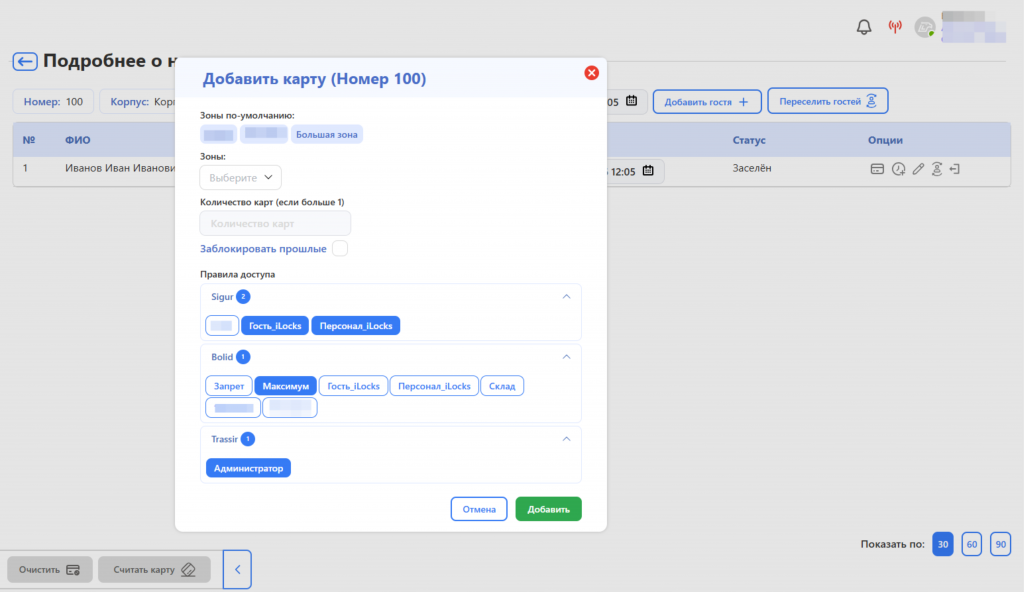Select the Bolid 'Гость_iLocks' rule
1024x592 pixels.
pyautogui.click(x=353, y=386)
